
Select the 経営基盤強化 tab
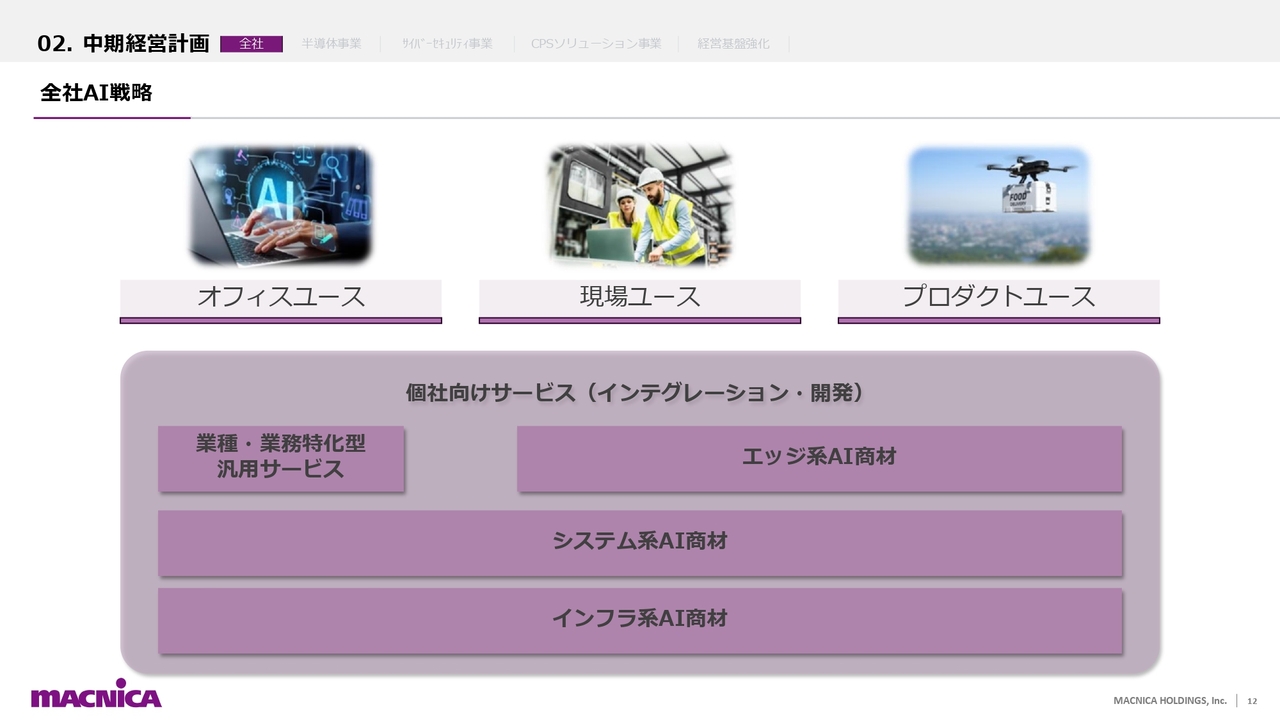point(733,44)
